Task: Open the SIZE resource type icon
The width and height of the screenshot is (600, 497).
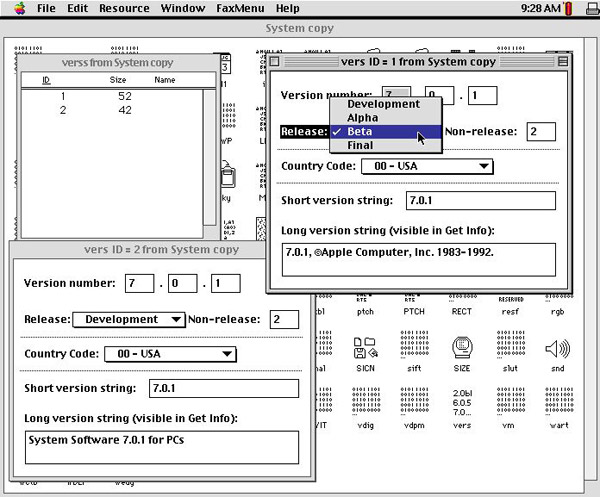Action: [462, 352]
